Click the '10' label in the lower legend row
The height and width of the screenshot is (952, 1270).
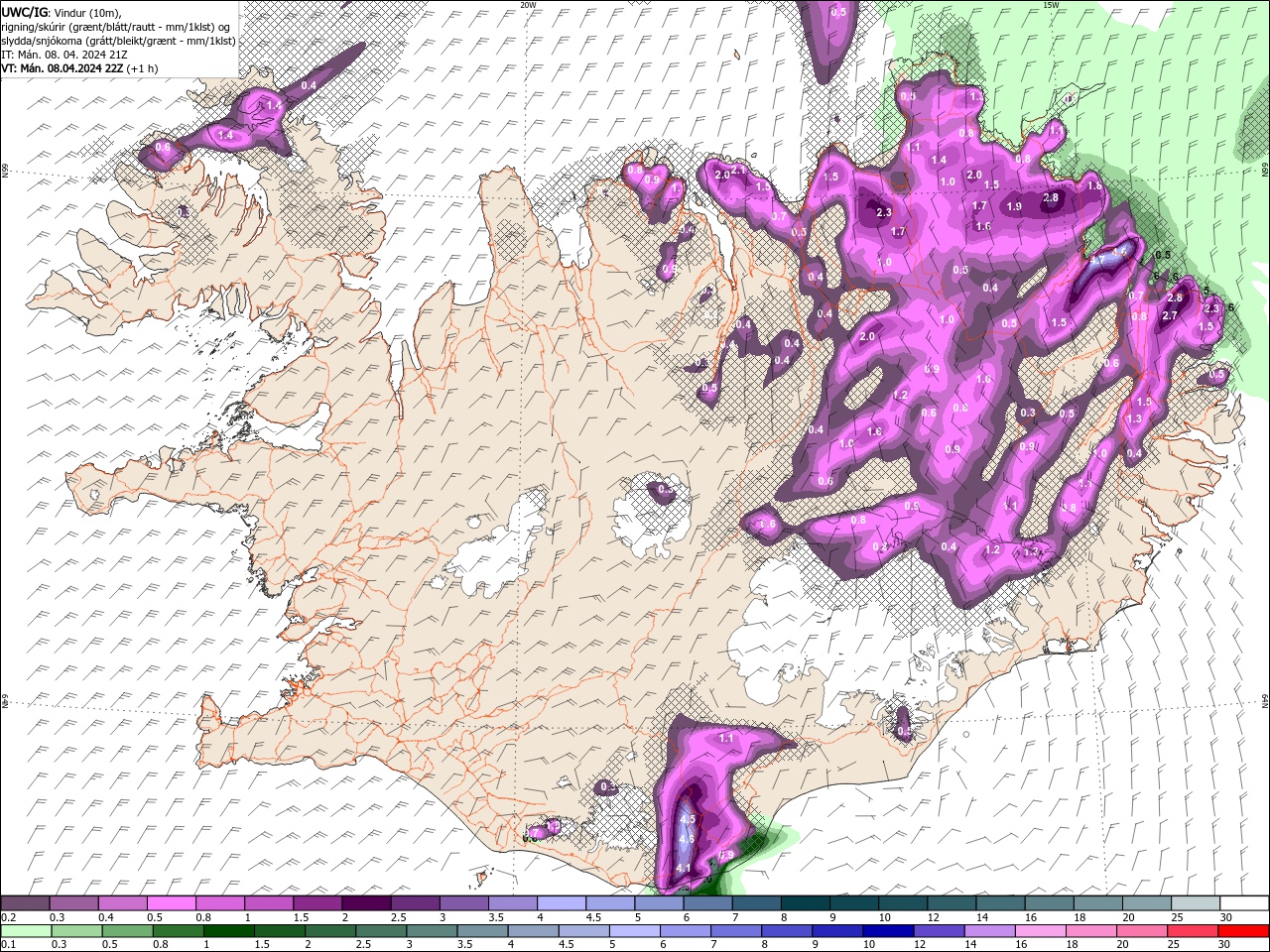pos(868,944)
